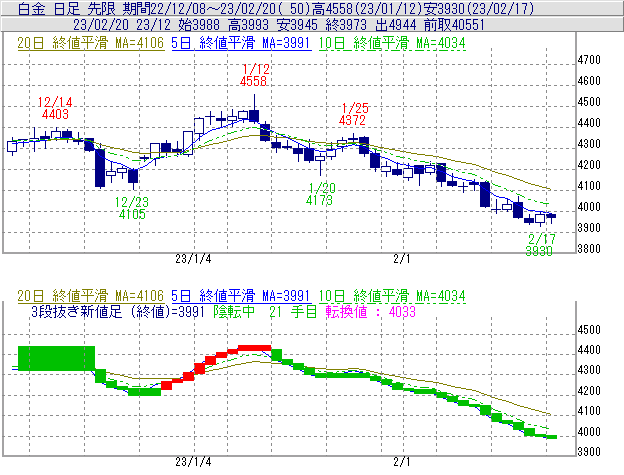Screen dimensions: 624x475
Task: Click the 安3945 low price value
Action: 297,25
